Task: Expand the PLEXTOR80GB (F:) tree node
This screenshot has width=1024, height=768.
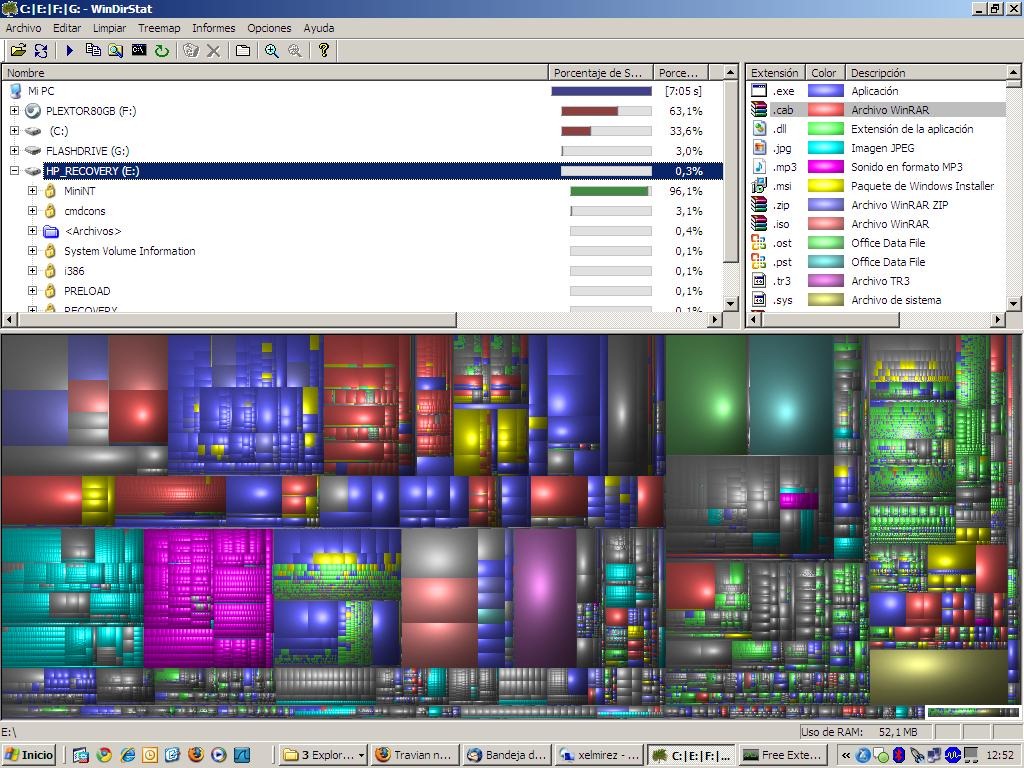Action: (x=14, y=111)
